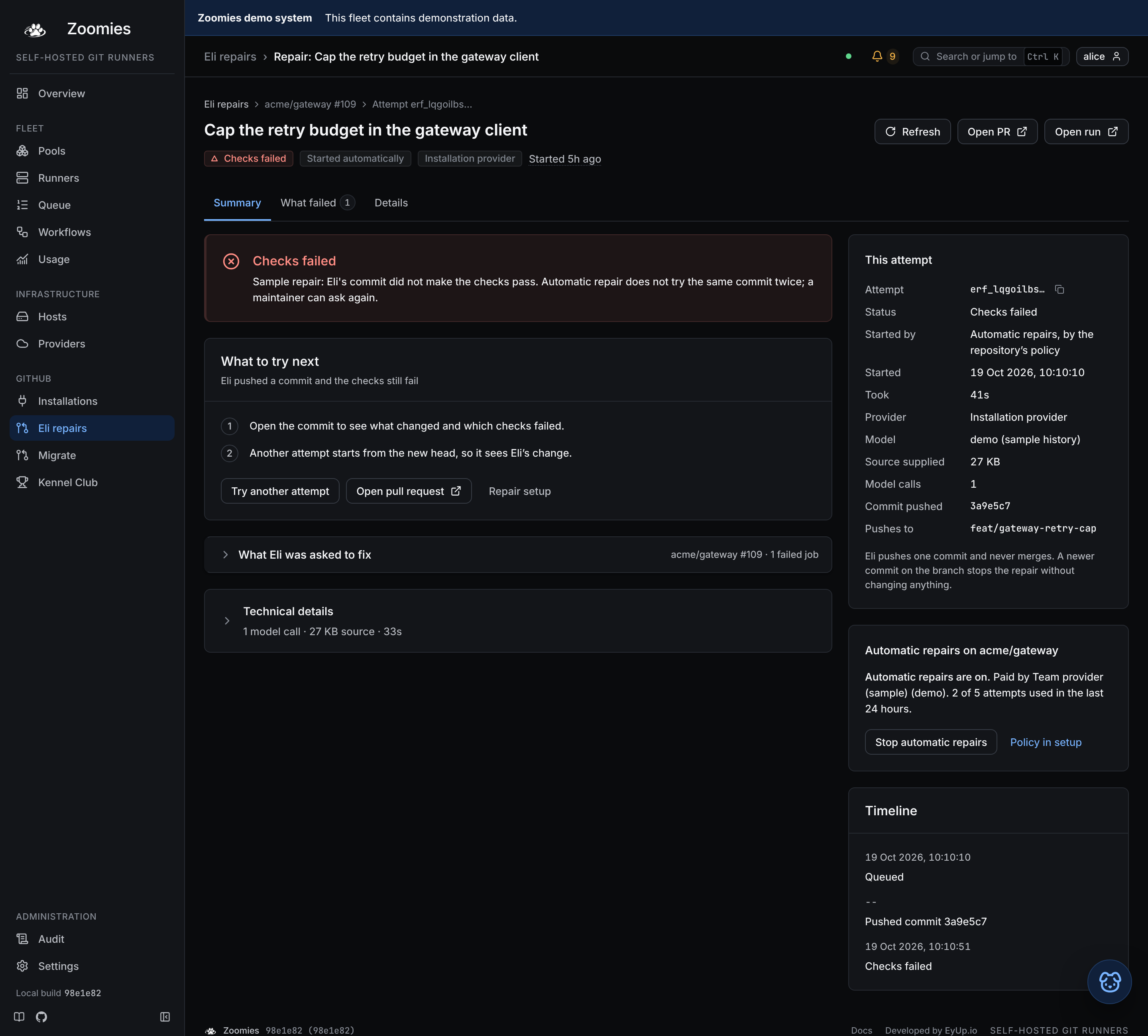Open Hosts under Infrastructure
Image resolution: width=1148 pixels, height=1036 pixels.
click(x=92, y=316)
